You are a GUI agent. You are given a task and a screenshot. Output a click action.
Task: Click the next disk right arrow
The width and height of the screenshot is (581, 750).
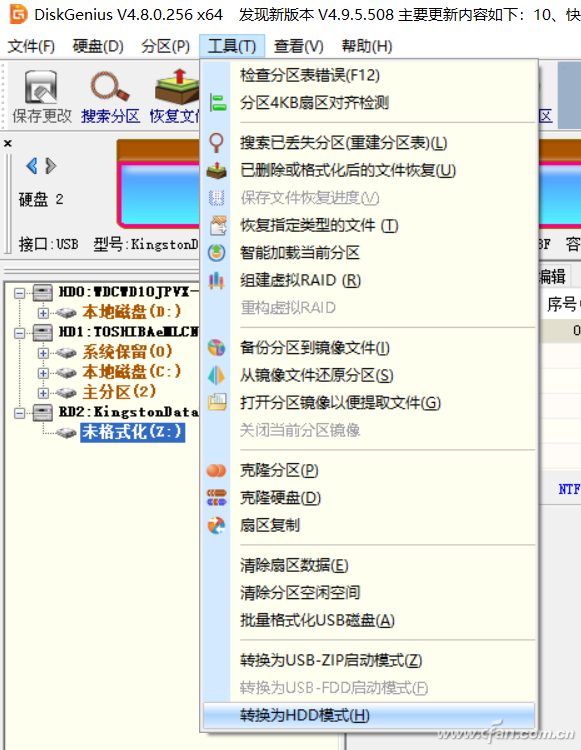point(51,166)
